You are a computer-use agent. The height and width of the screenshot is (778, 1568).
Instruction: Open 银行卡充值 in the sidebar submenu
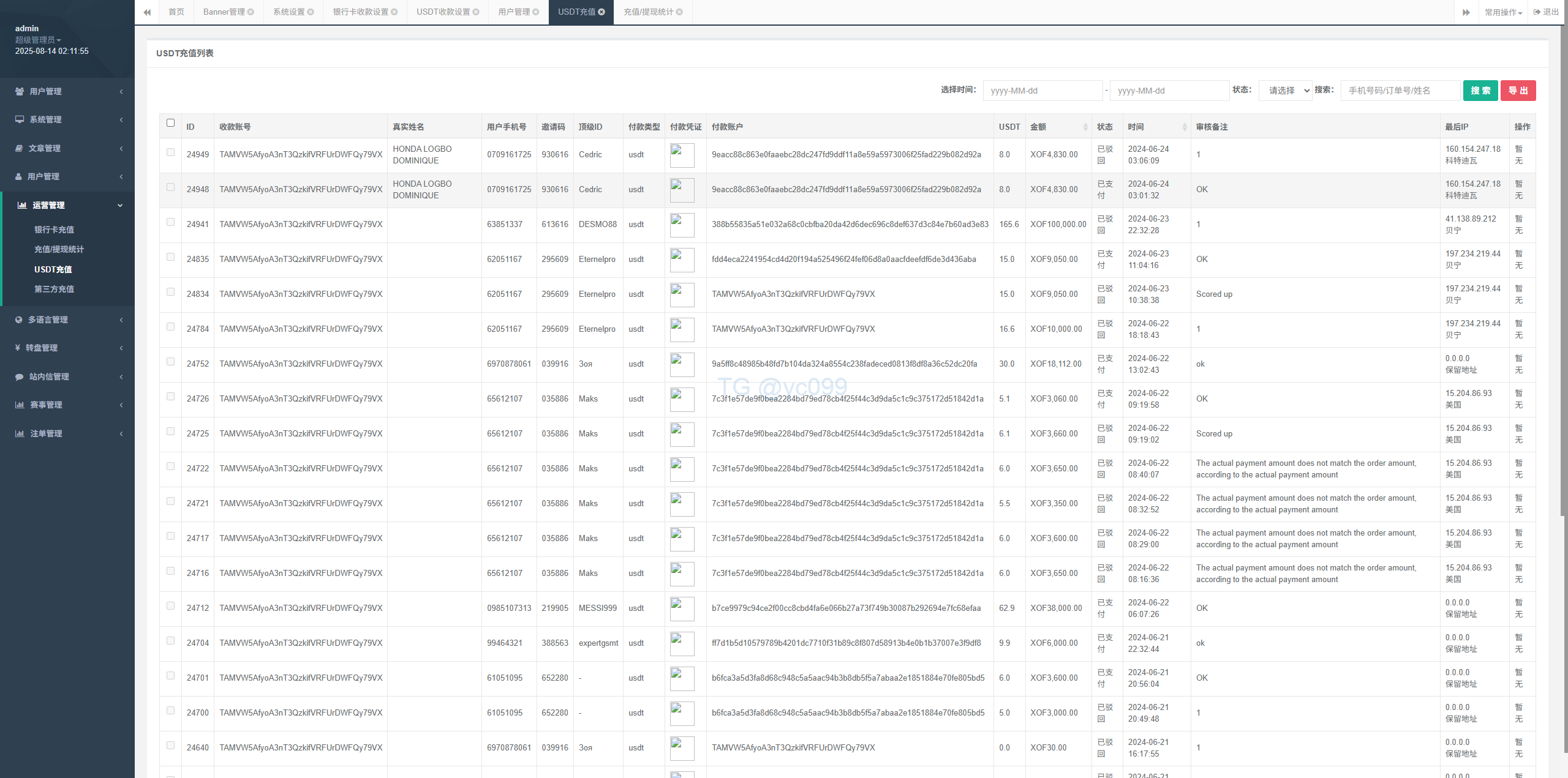tap(54, 230)
